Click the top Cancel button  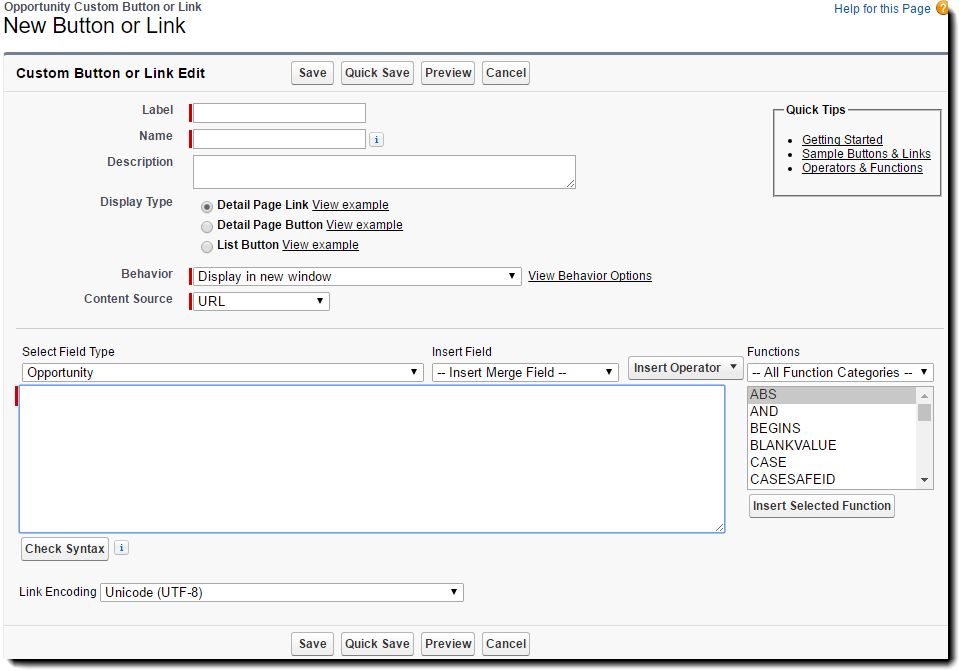pos(506,73)
